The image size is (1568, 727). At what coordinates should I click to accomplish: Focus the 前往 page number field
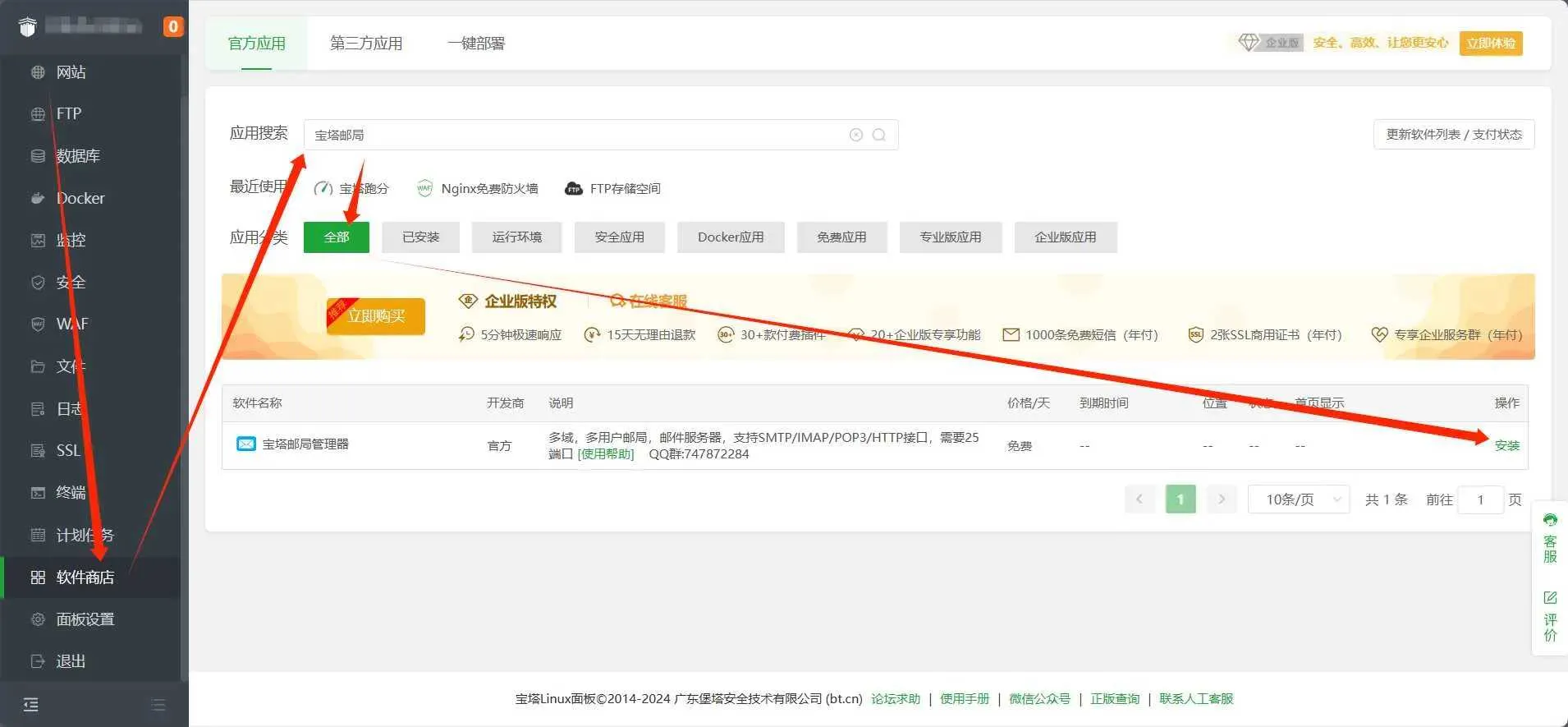[x=1480, y=499]
